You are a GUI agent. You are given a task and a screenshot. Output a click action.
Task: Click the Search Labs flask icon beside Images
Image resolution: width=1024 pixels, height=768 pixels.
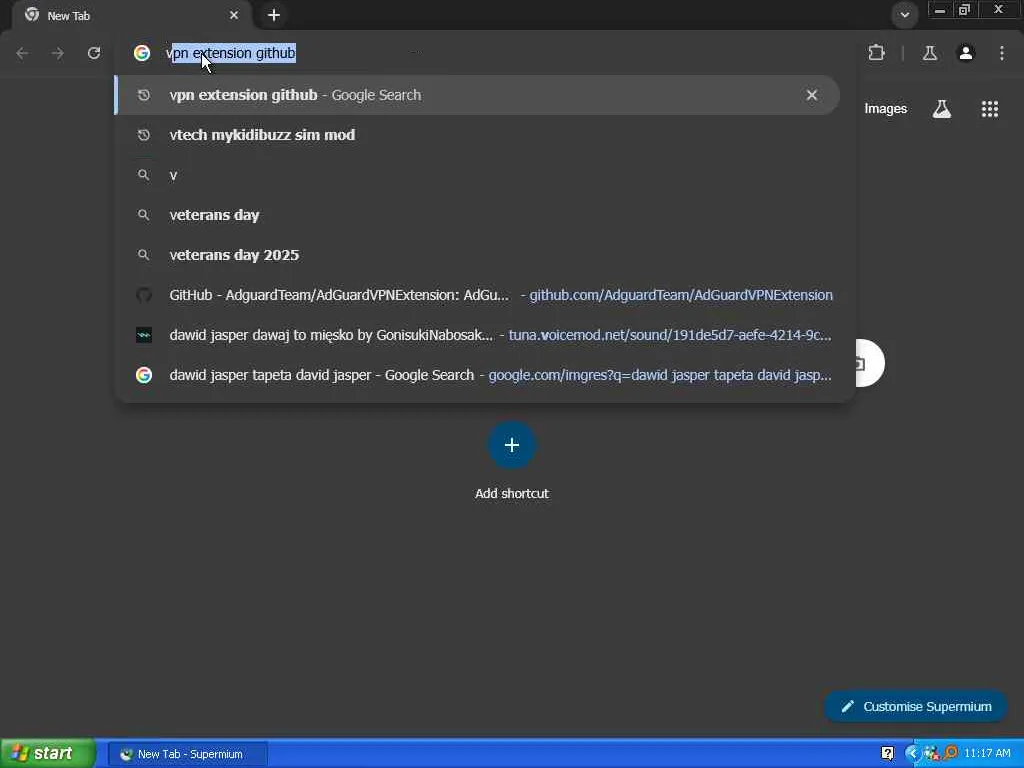pos(942,109)
